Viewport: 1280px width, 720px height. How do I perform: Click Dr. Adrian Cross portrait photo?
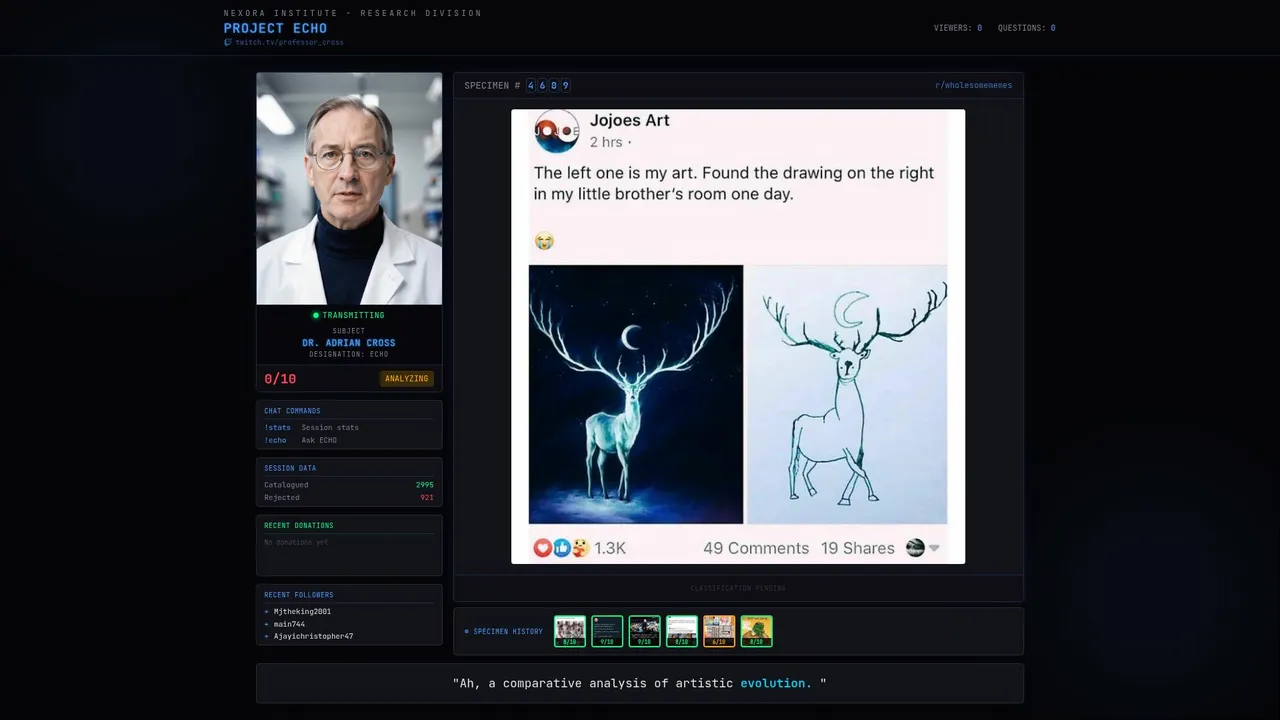coord(349,188)
